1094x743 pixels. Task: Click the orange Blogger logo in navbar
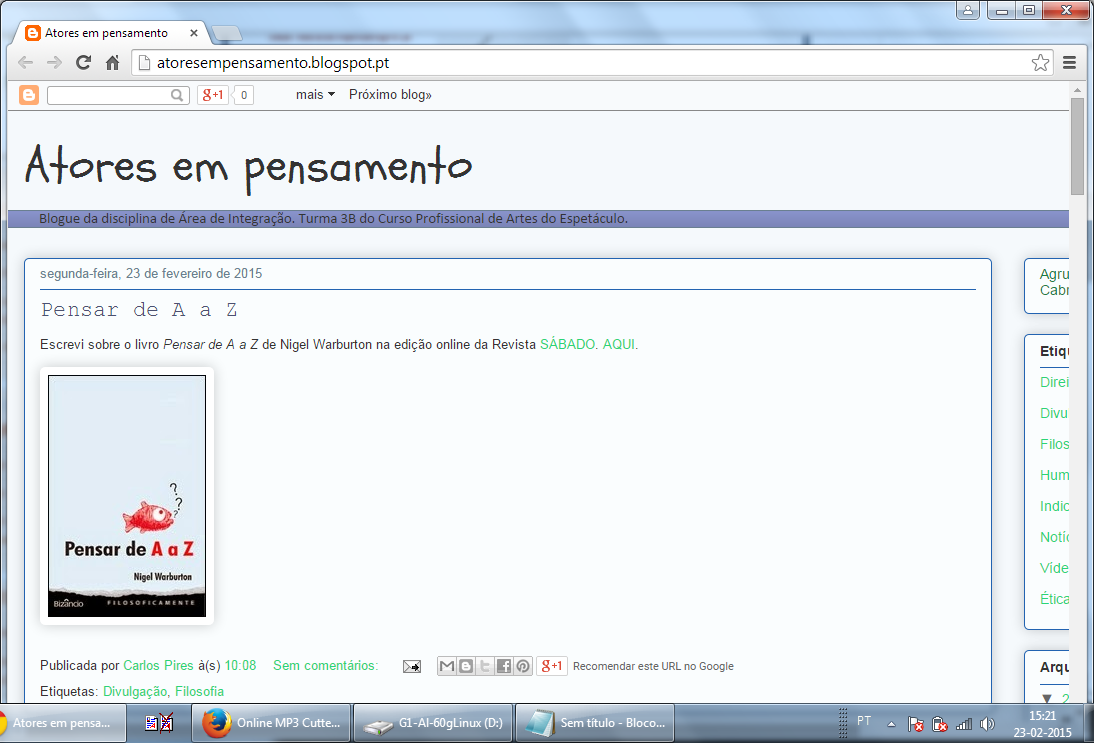29,95
